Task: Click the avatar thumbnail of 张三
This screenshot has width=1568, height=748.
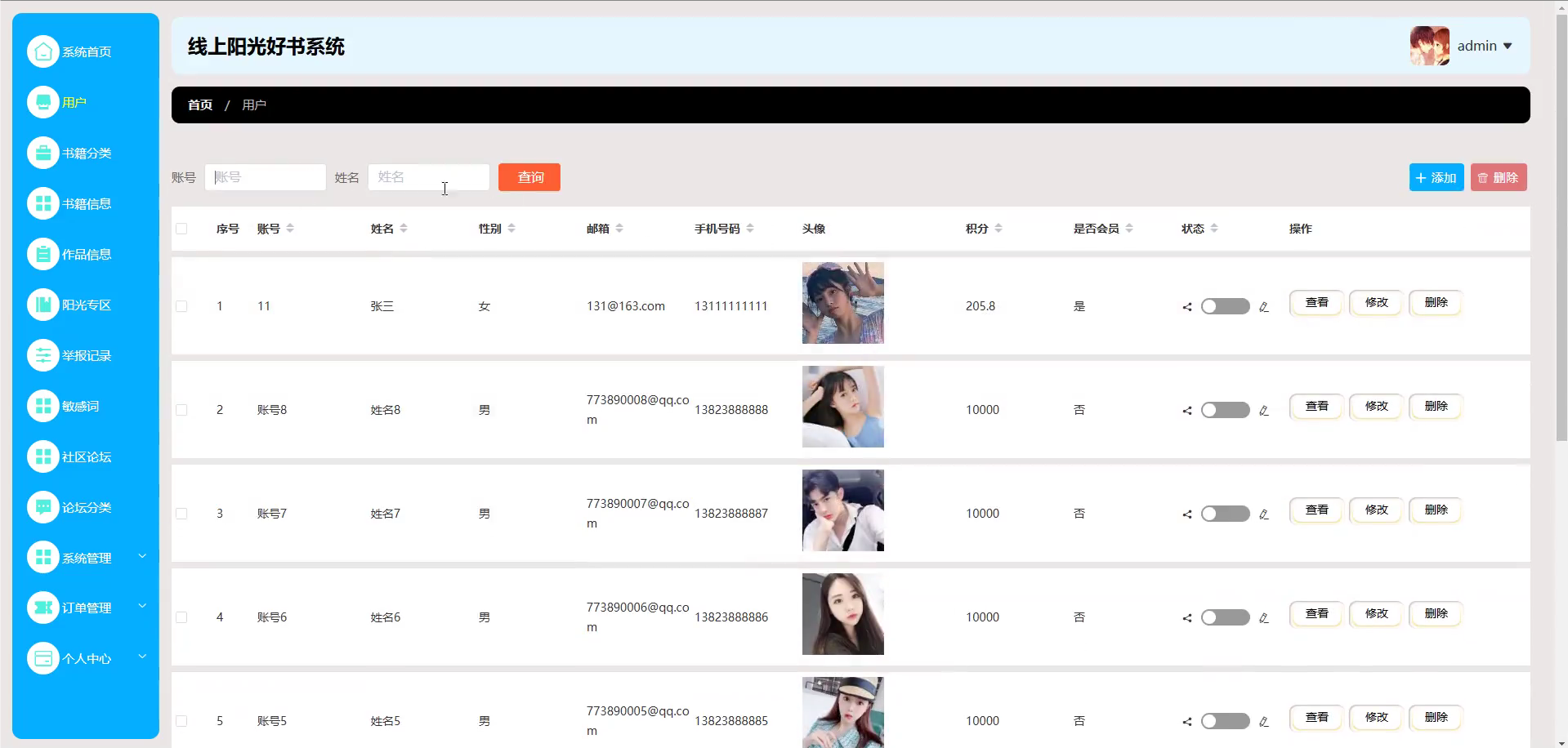Action: tap(842, 303)
